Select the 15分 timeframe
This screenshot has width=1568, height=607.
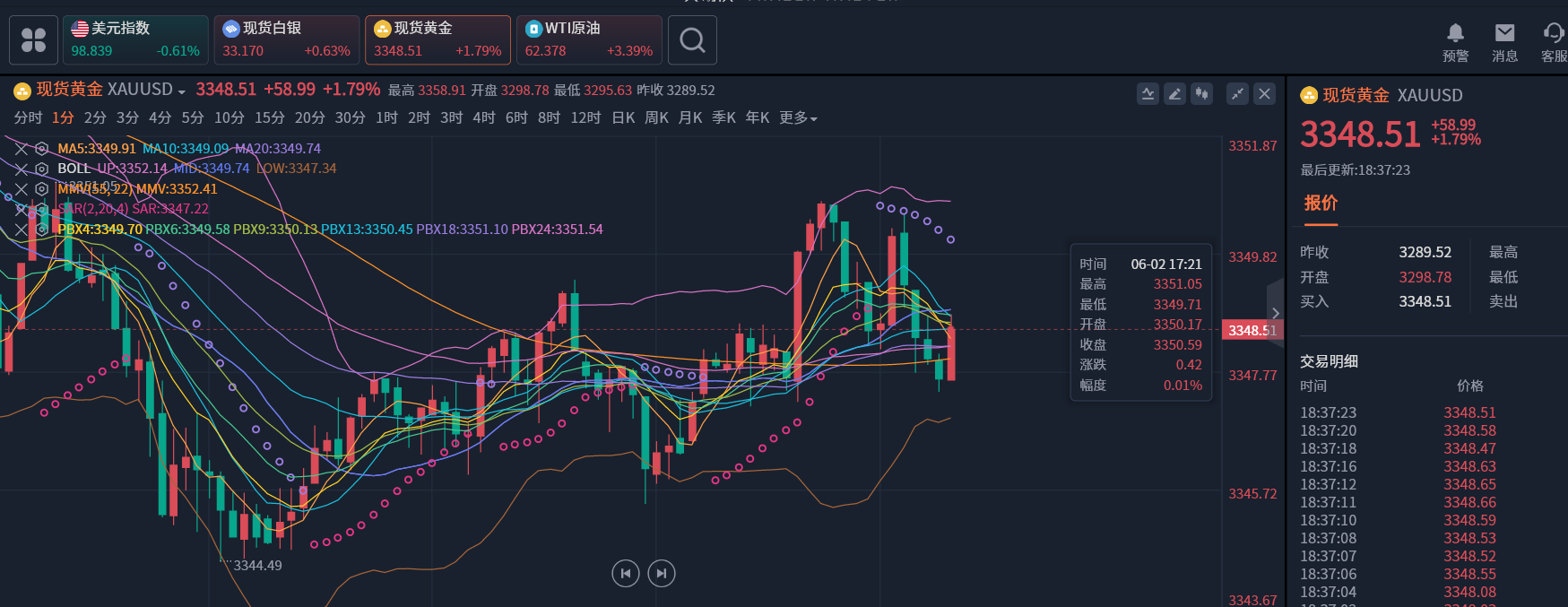click(270, 117)
